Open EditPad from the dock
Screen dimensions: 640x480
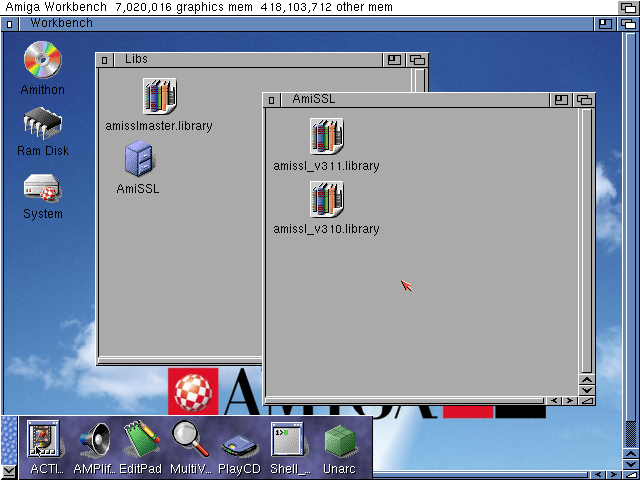[x=141, y=439]
